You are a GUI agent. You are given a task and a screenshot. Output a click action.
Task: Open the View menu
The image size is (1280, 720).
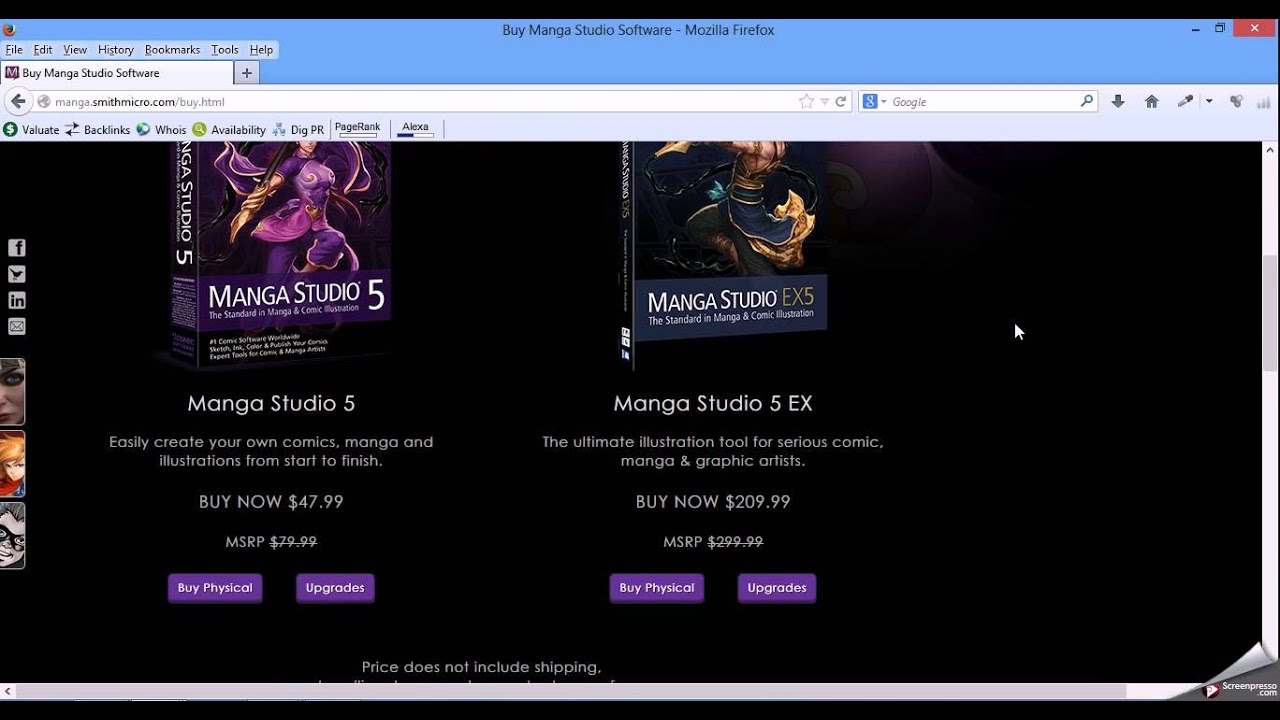(x=75, y=49)
